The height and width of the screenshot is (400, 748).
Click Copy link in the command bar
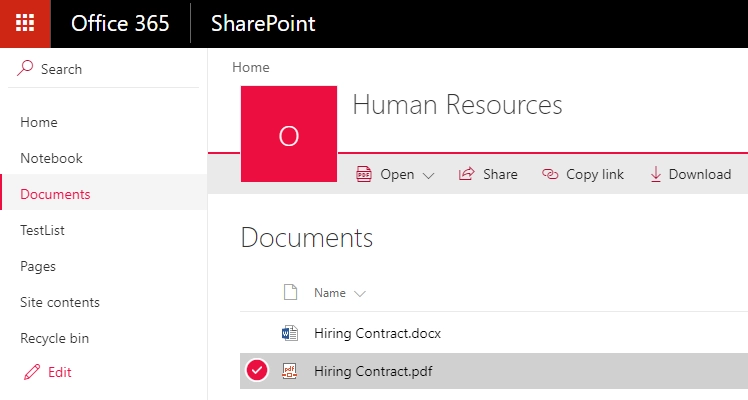point(595,174)
